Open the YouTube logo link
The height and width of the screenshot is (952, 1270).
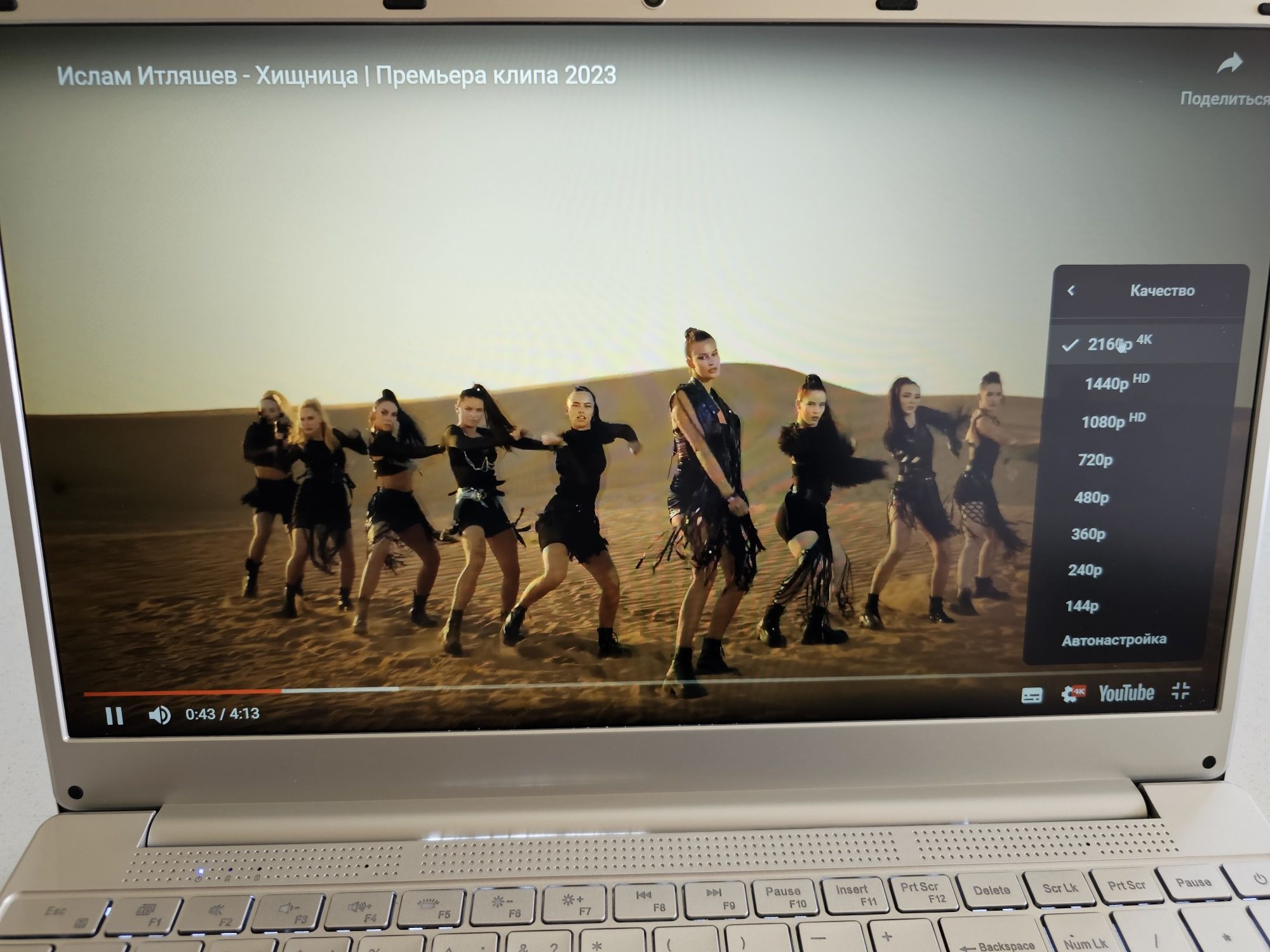(x=1126, y=692)
